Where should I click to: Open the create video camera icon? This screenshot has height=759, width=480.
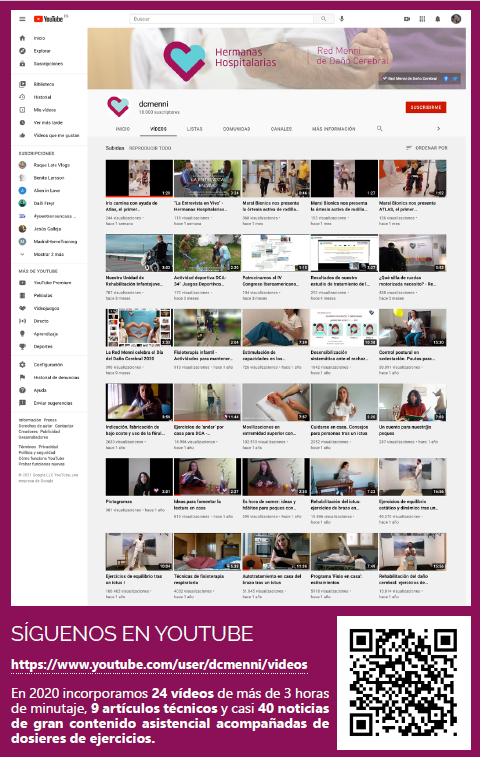coord(407,19)
